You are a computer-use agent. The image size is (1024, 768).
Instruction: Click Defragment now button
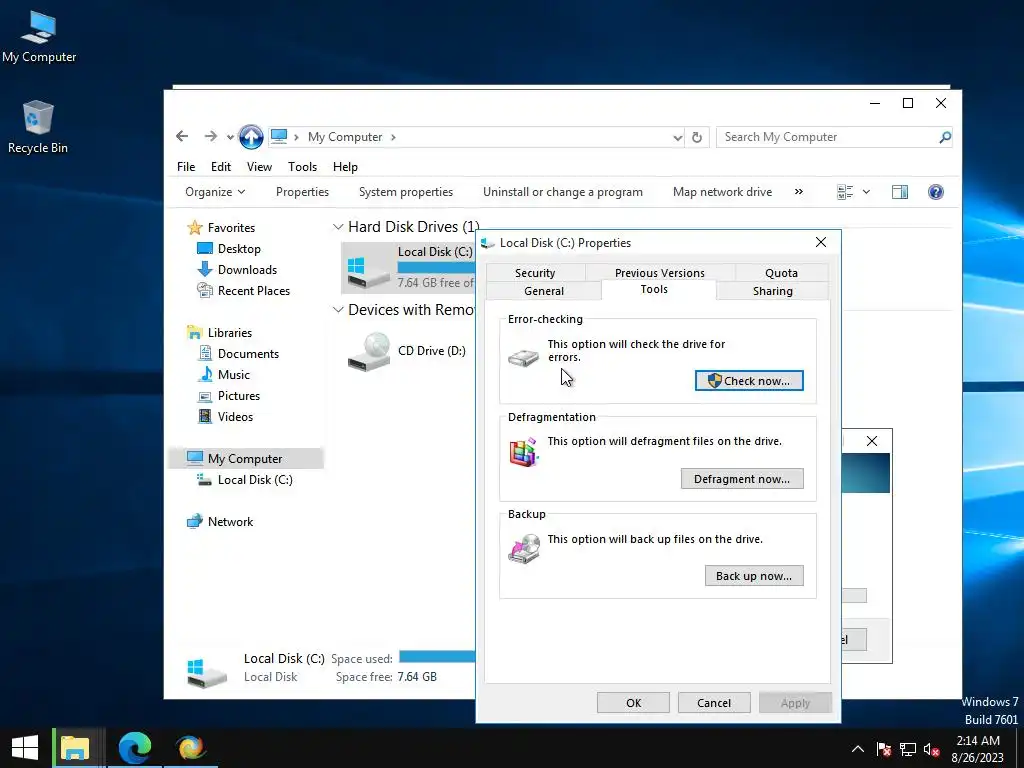coord(742,479)
